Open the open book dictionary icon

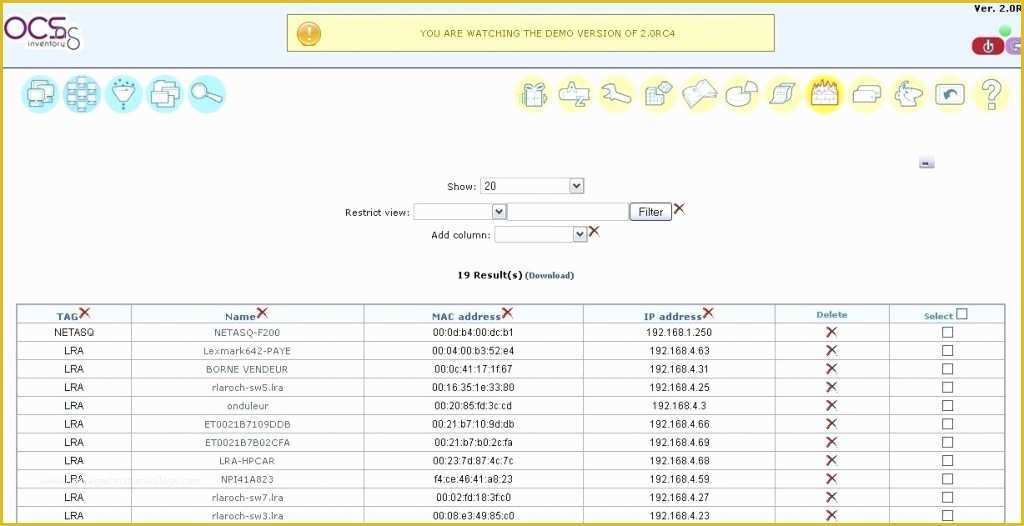pos(699,95)
